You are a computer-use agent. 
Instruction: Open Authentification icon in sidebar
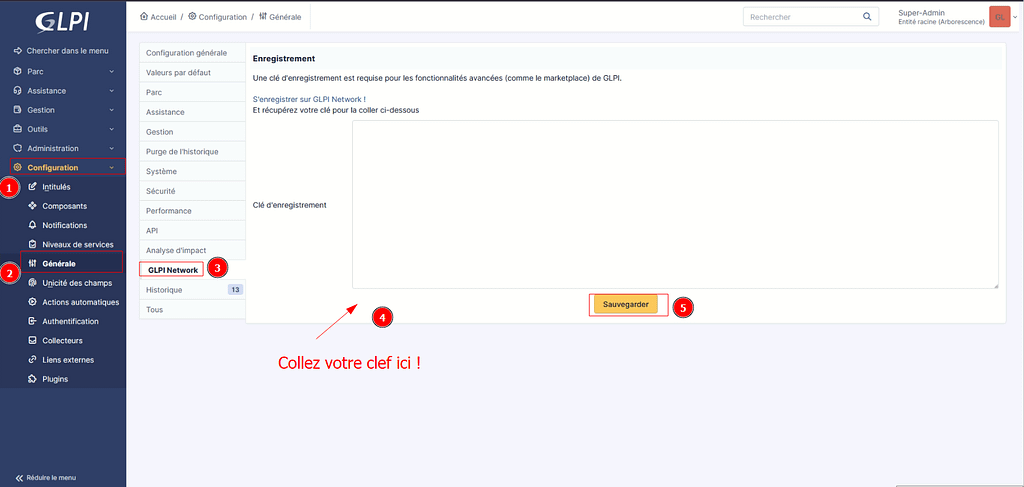(33, 321)
